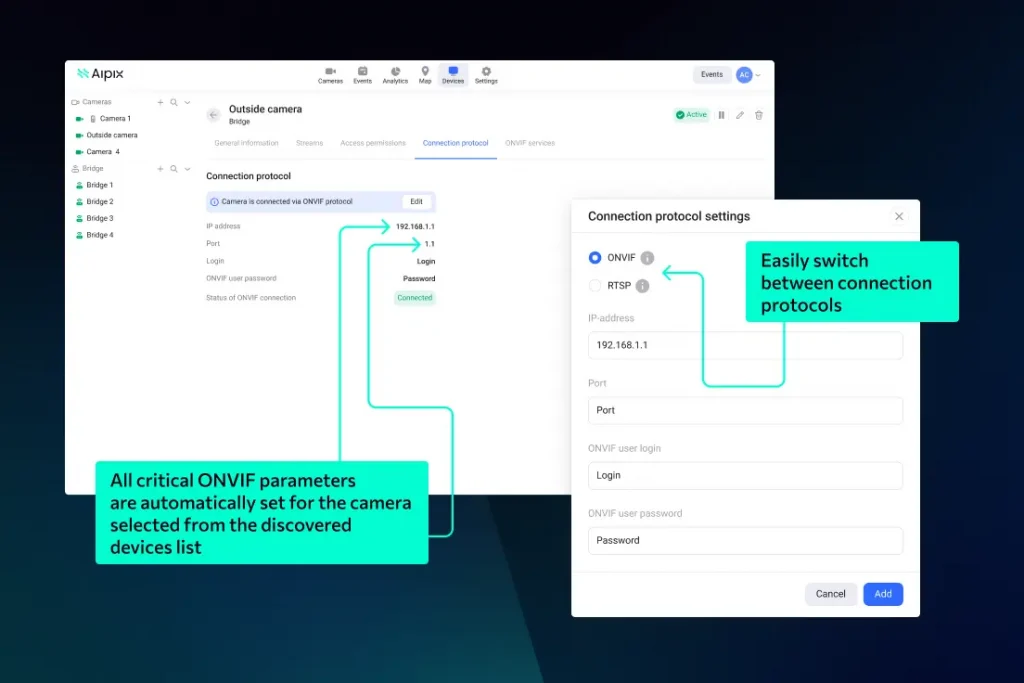Go to the Map view
The height and width of the screenshot is (683, 1024).
(x=425, y=75)
